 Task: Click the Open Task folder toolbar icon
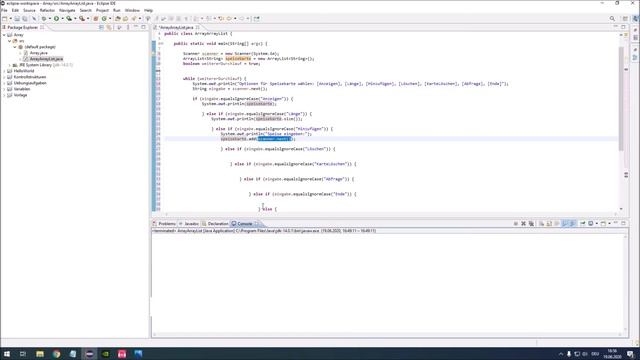[x=125, y=18]
